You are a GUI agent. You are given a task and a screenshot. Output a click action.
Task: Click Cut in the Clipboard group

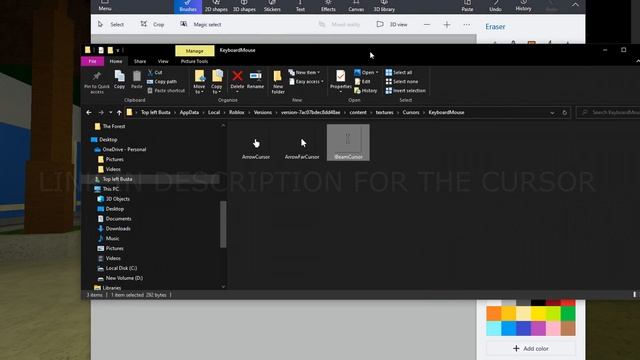(x=155, y=72)
